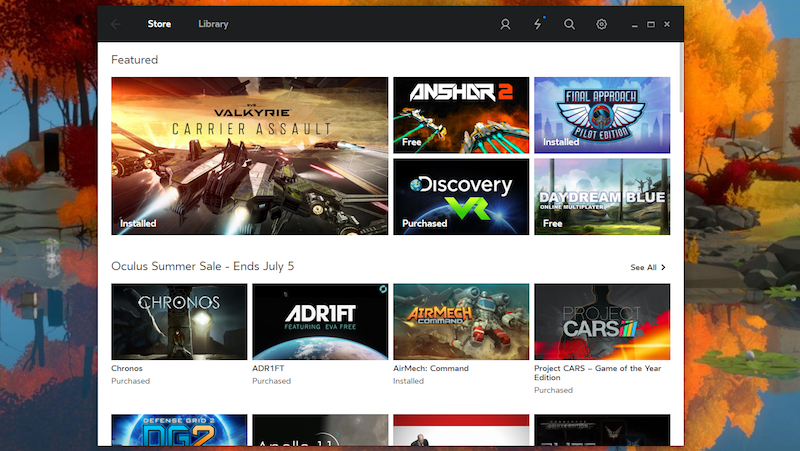The height and width of the screenshot is (451, 800).
Task: Minimize the Oculus window
Action: (635, 24)
